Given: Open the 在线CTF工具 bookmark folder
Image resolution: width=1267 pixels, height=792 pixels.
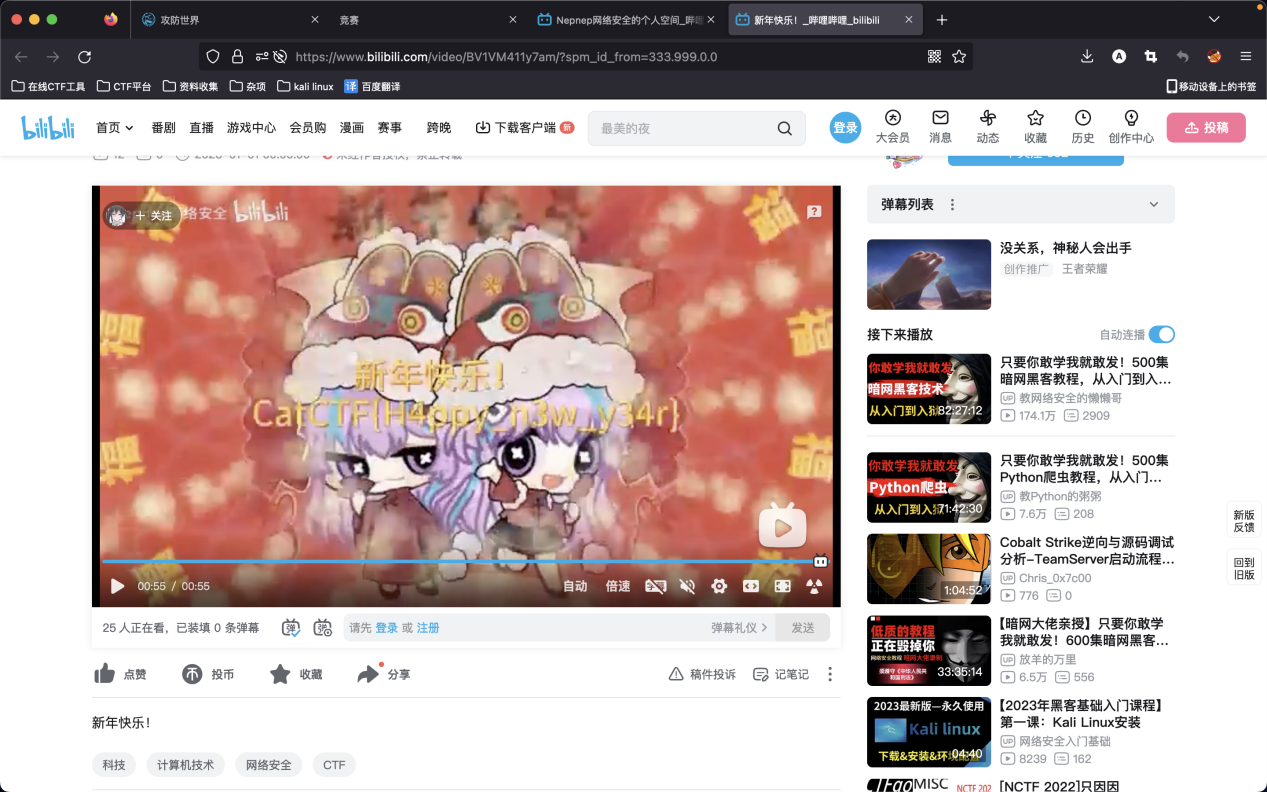Looking at the screenshot, I should (x=48, y=87).
